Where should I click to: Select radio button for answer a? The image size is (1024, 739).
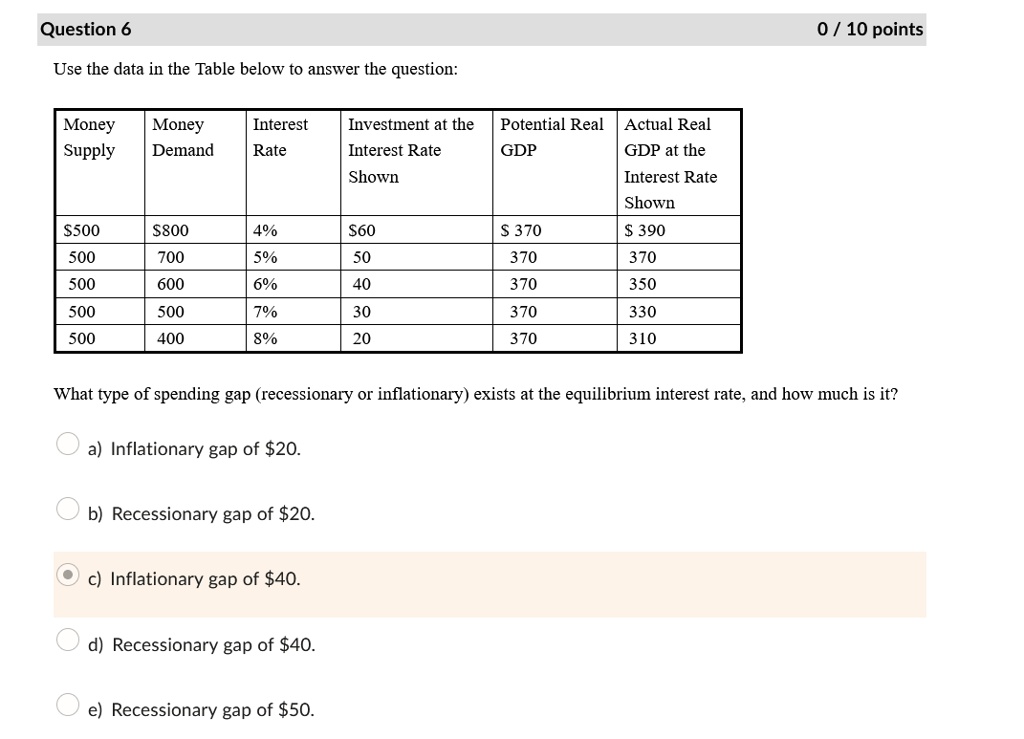click(66, 442)
